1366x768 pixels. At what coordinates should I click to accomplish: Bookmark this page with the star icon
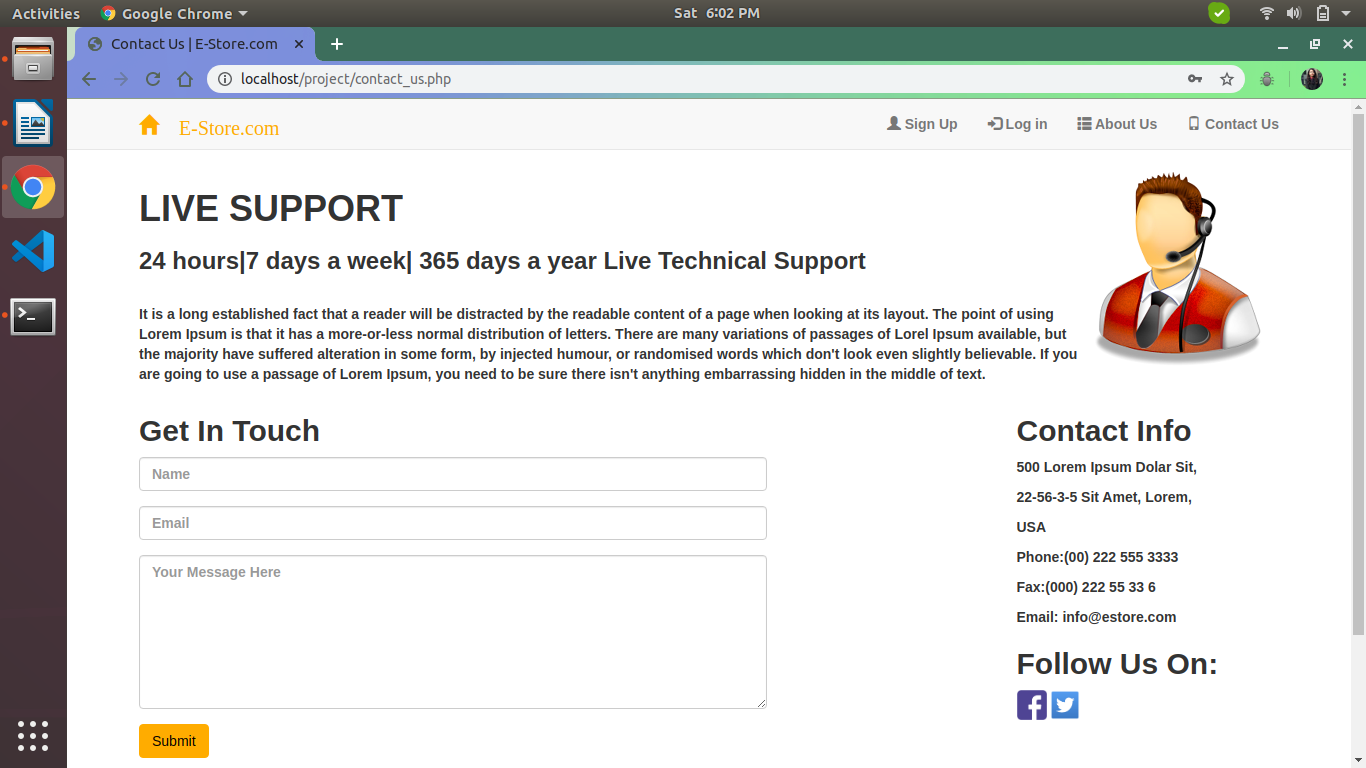[x=1227, y=78]
